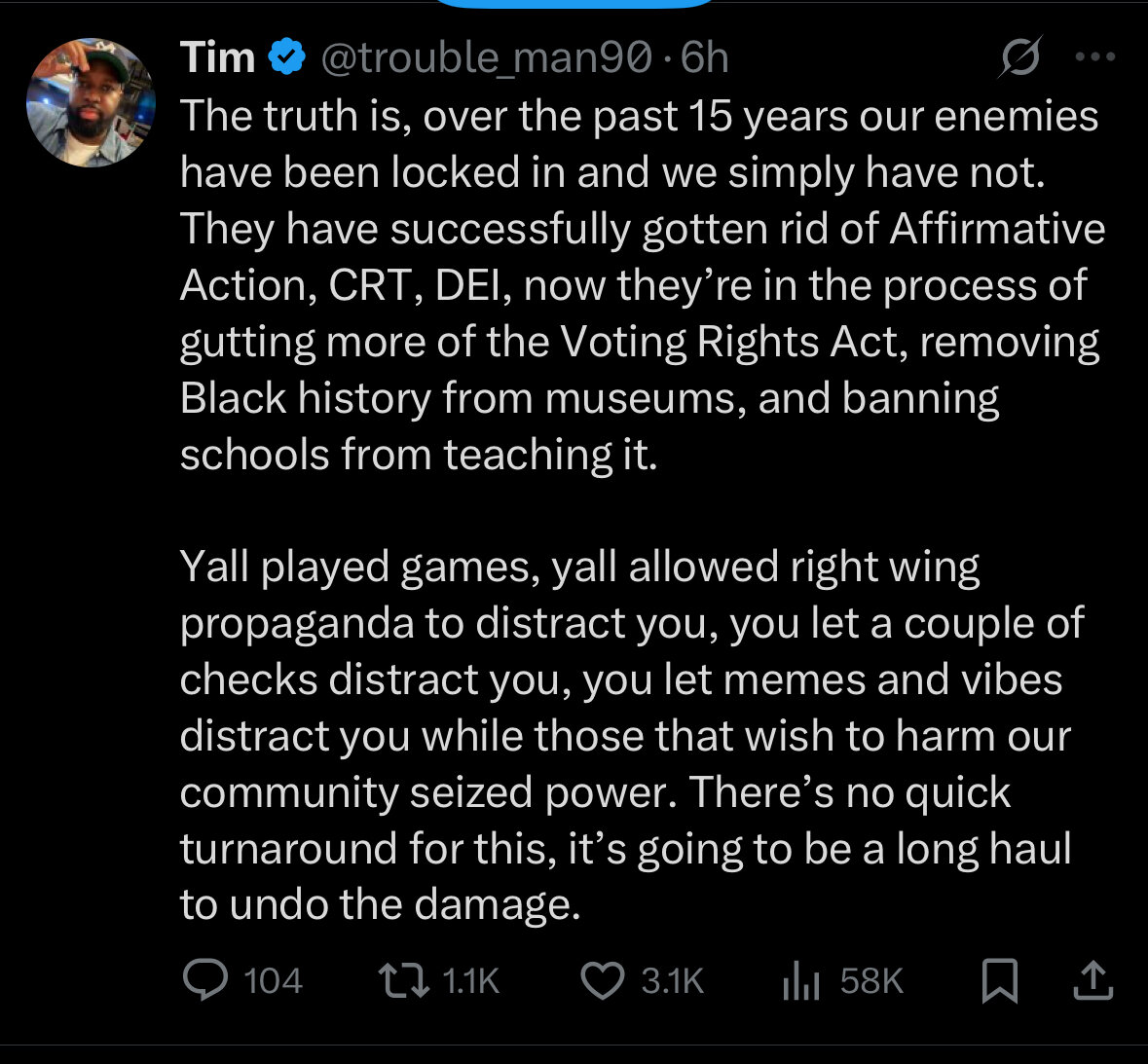Click the share upload icon
The height and width of the screenshot is (1064, 1148).
(1092, 980)
